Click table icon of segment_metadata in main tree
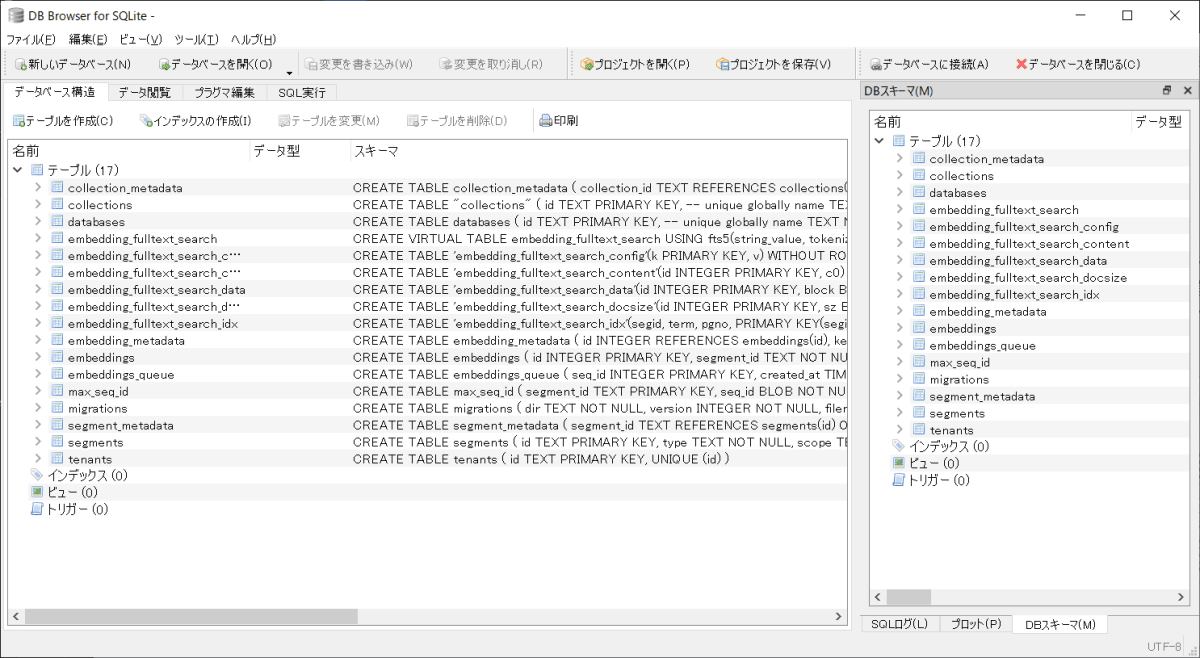 point(57,425)
